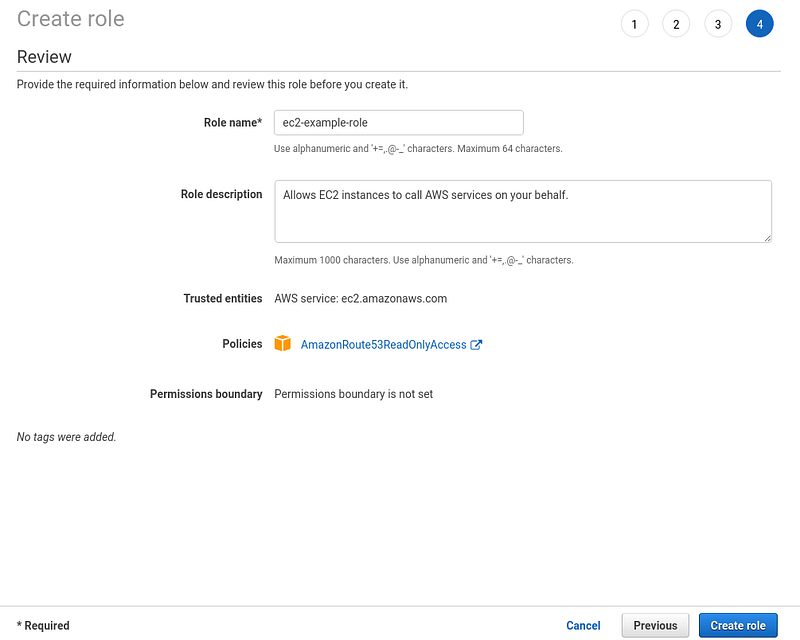Viewport: 800px width, 640px height.
Task: Click into the Role name field
Action: [x=398, y=122]
